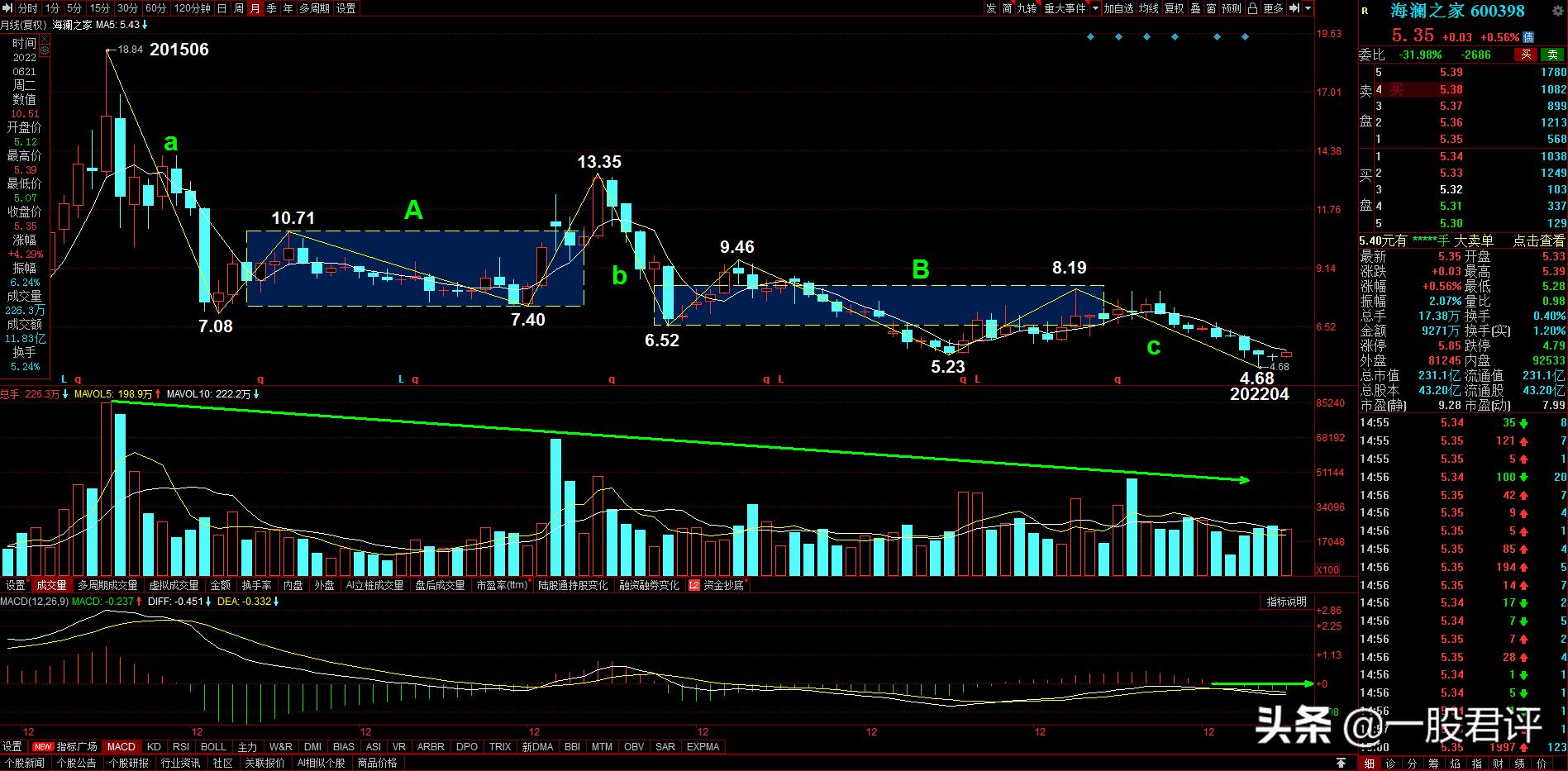1568x771 pixels.
Task: Click the first blue diamond event marker
Action: pyautogui.click(x=1091, y=37)
